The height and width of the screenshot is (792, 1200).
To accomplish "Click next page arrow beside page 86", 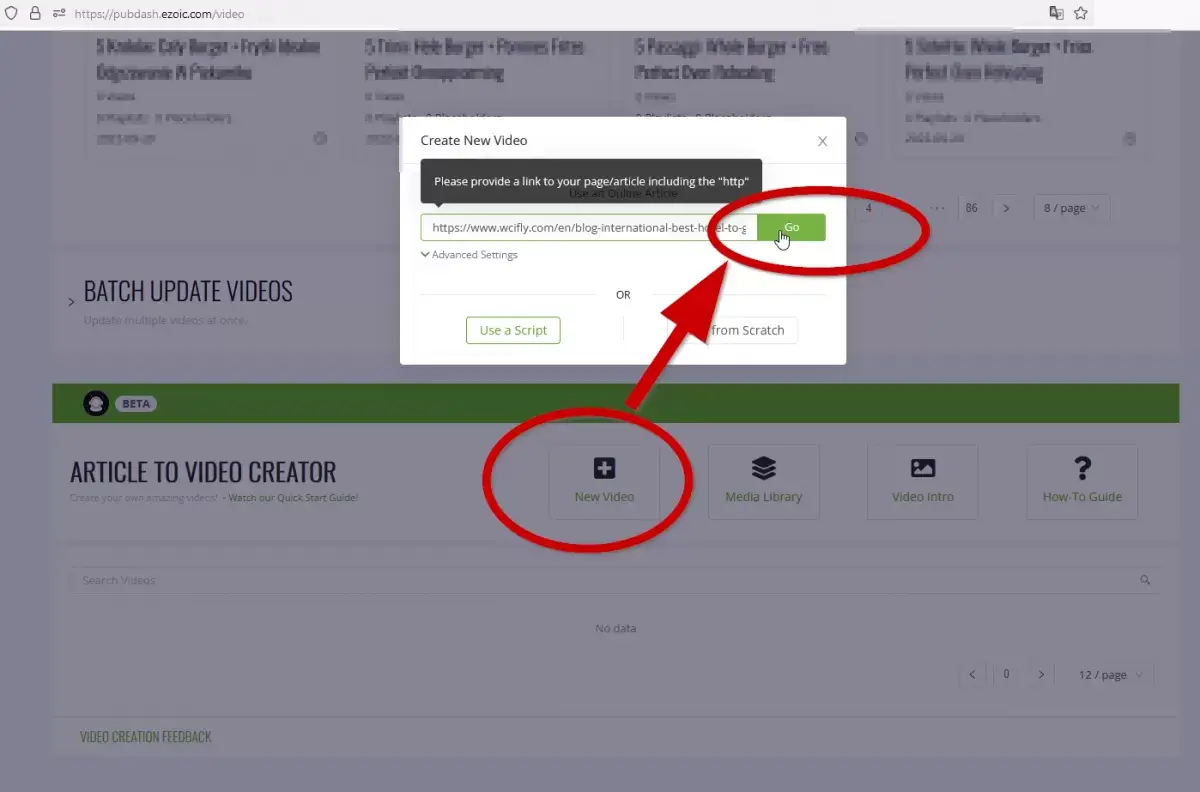I will pos(1006,208).
